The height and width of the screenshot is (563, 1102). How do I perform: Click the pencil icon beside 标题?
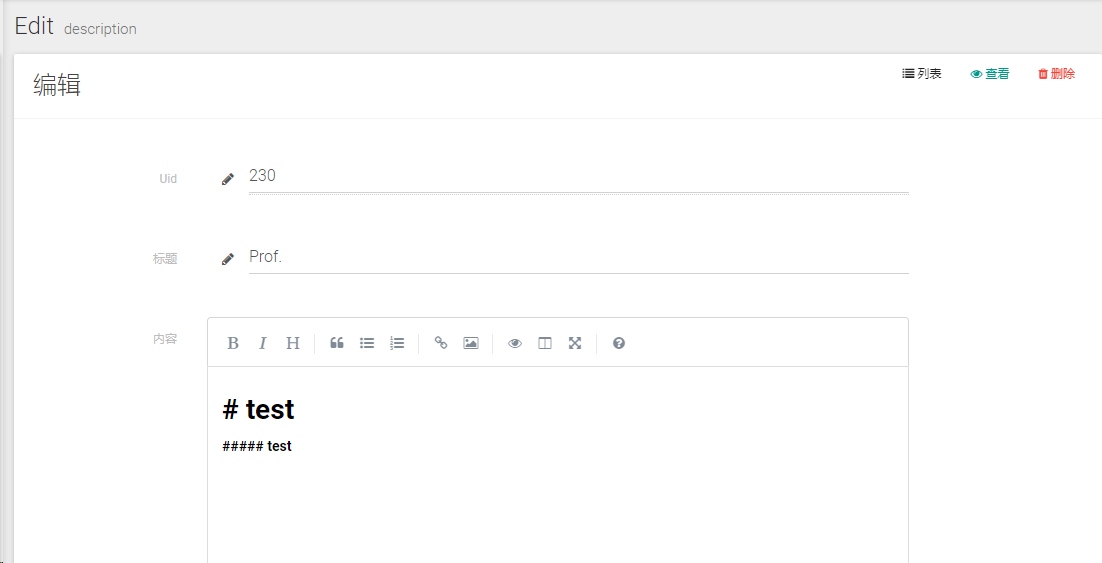[x=228, y=259]
